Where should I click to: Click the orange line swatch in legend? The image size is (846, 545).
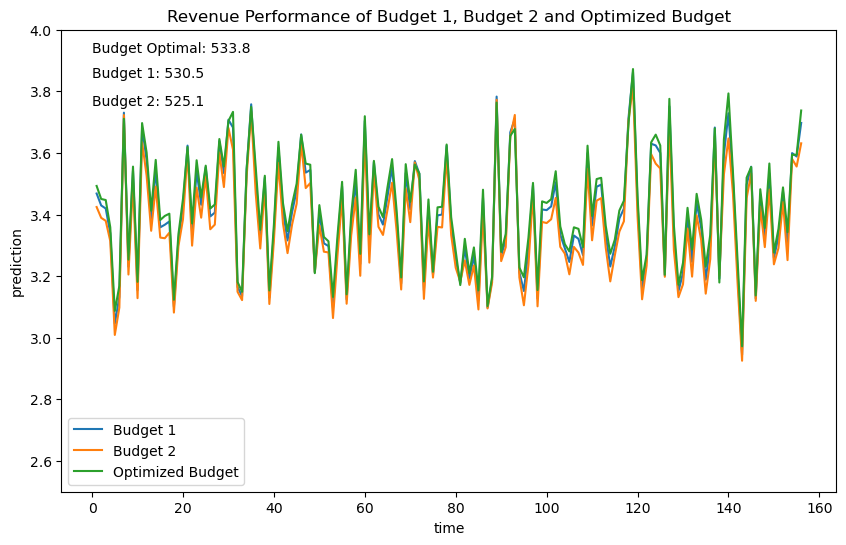(90, 451)
